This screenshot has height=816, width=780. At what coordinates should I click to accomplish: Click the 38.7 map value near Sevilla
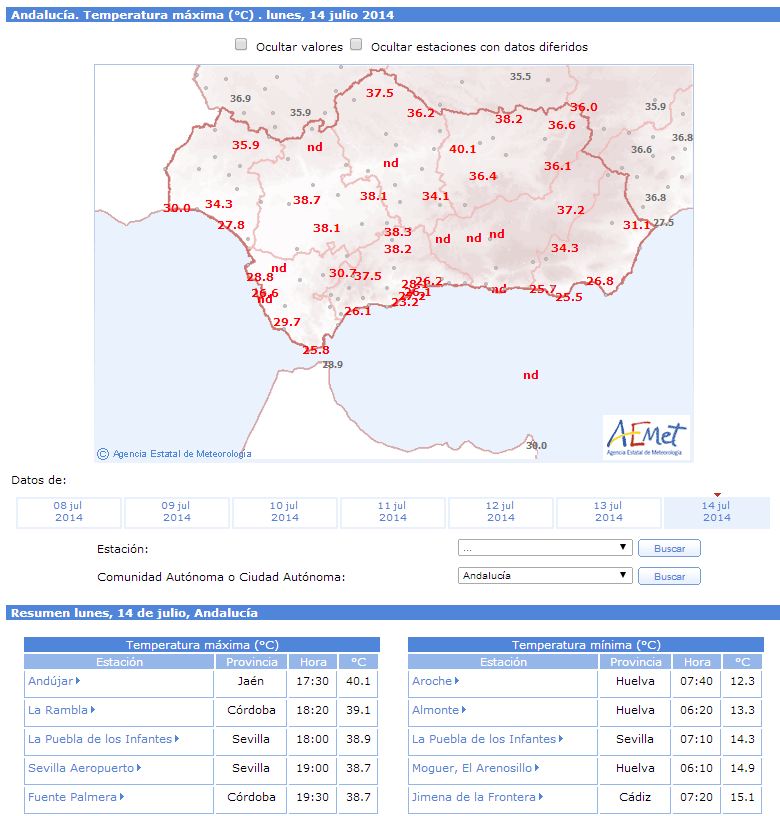[306, 200]
